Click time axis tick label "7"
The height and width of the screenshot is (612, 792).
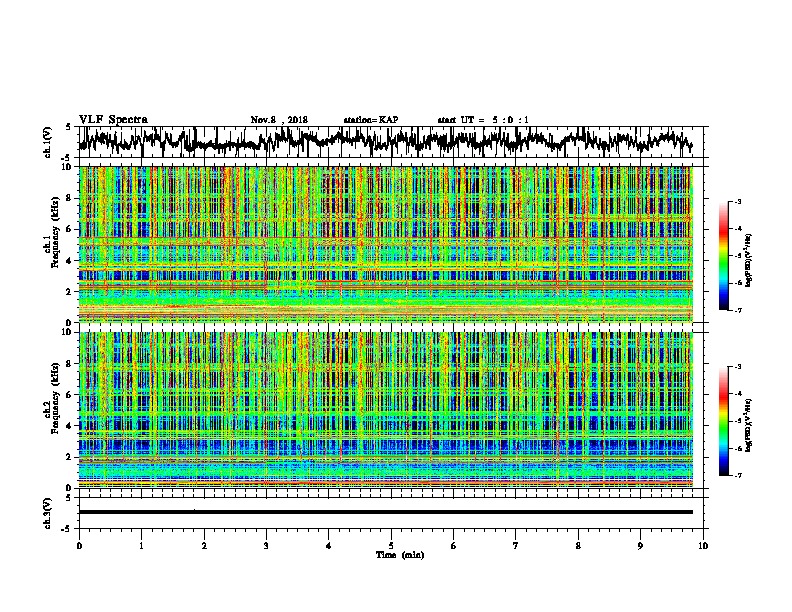(x=516, y=546)
